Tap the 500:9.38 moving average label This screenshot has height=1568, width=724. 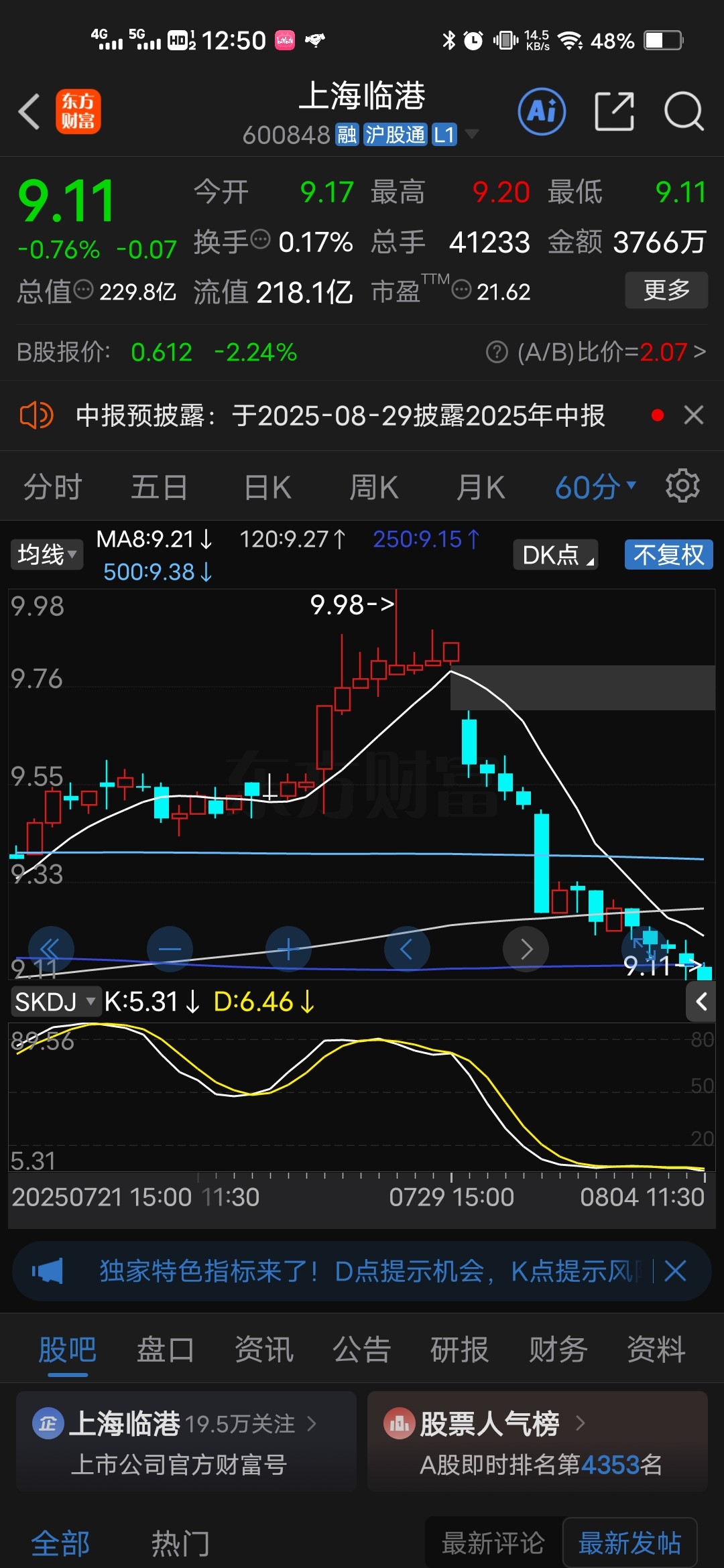158,572
